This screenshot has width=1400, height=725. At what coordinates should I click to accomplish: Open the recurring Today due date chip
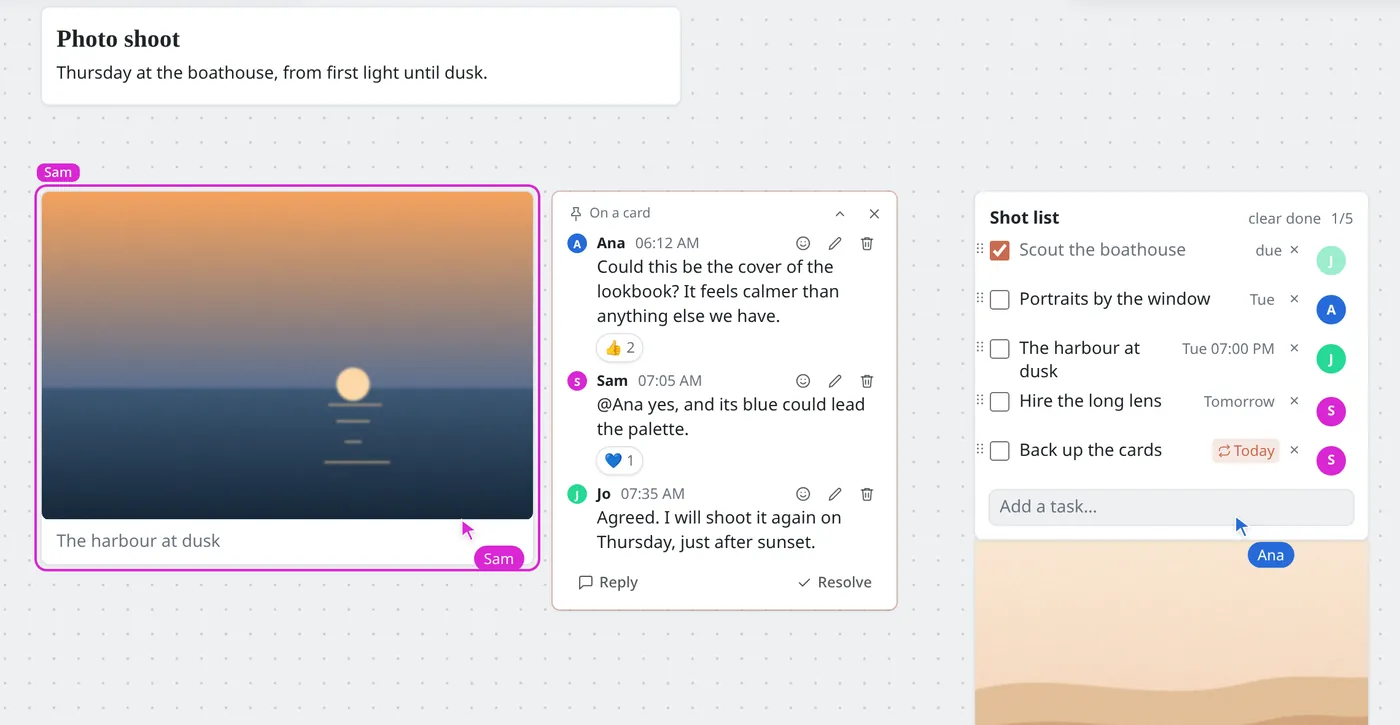tap(1245, 451)
